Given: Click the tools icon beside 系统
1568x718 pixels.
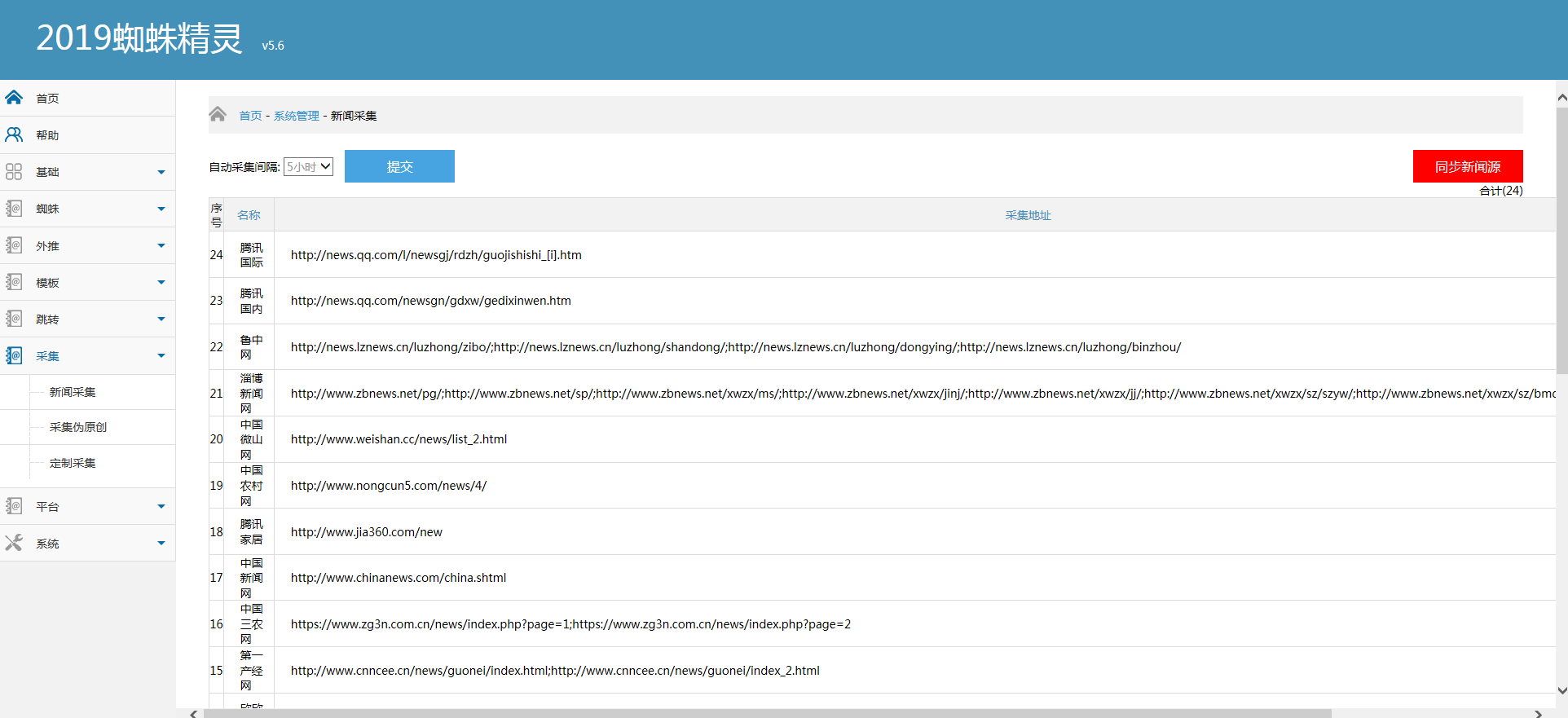Looking at the screenshot, I should pyautogui.click(x=14, y=543).
